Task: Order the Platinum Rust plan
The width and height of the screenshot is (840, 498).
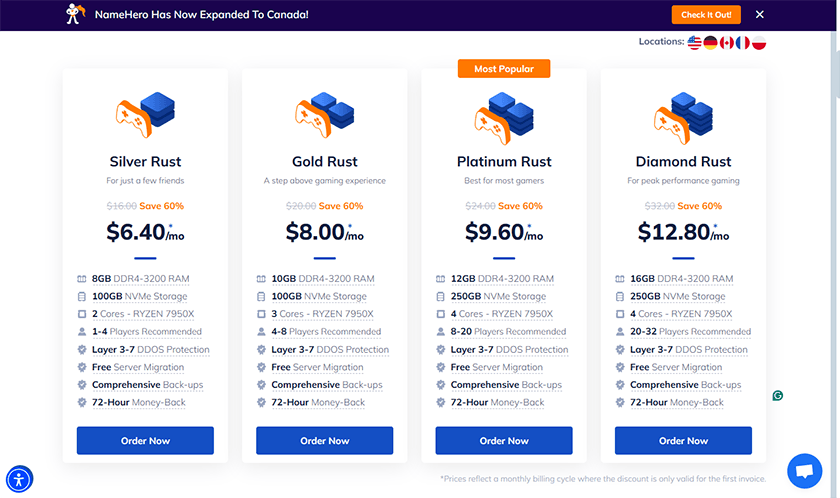Action: [x=504, y=441]
